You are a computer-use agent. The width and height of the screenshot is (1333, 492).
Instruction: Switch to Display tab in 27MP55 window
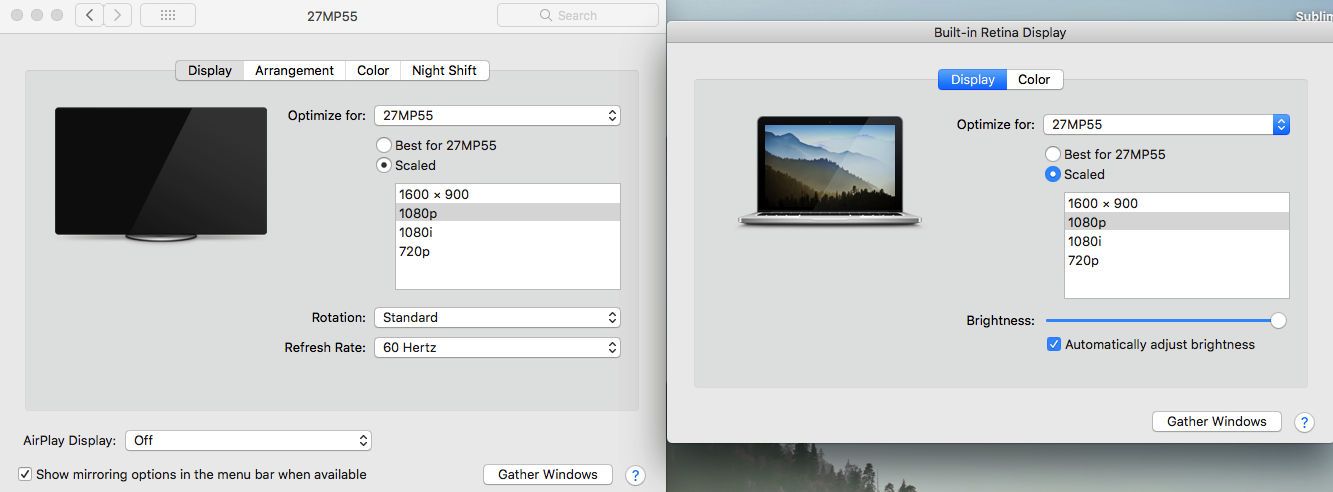210,70
